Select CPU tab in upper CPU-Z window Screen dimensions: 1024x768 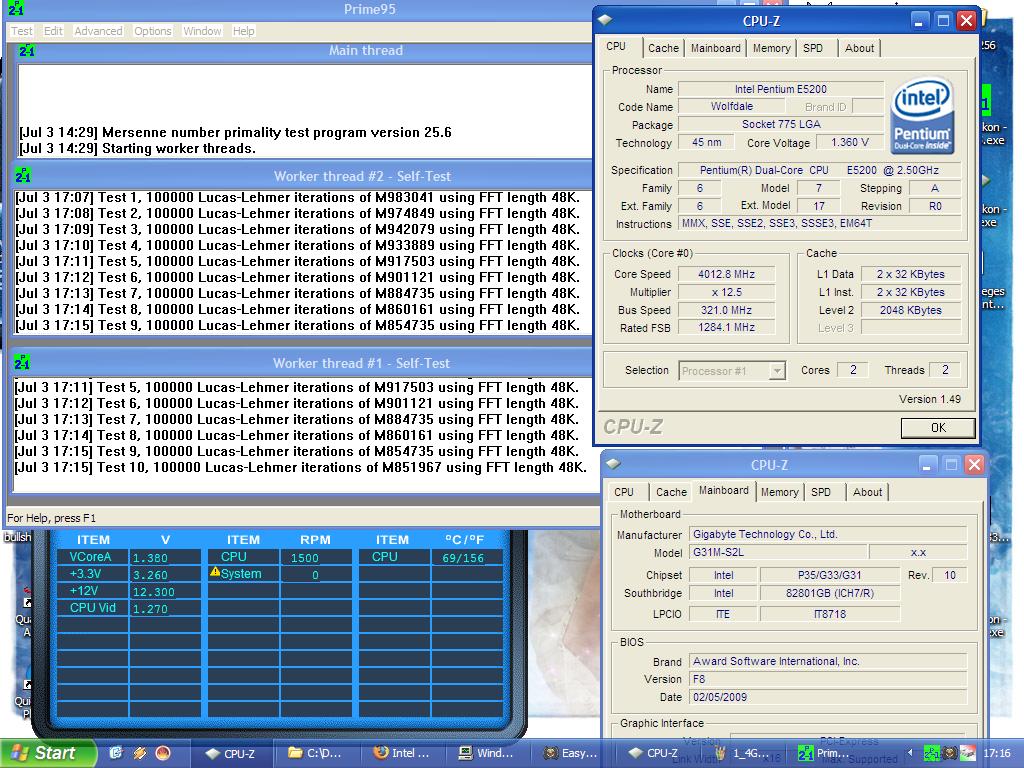(x=616, y=46)
